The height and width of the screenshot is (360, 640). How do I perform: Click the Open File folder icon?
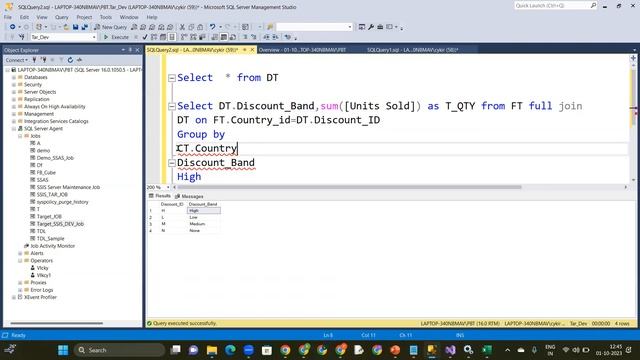coord(66,27)
